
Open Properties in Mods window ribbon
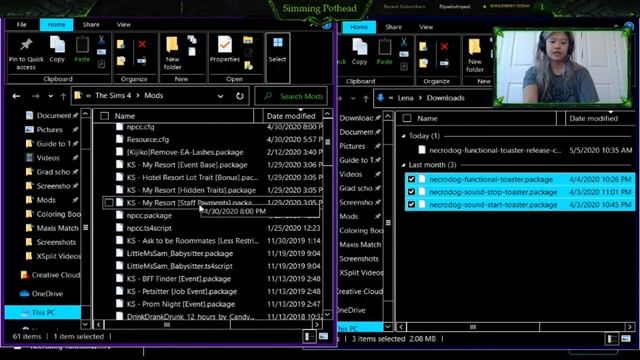pyautogui.click(x=224, y=49)
